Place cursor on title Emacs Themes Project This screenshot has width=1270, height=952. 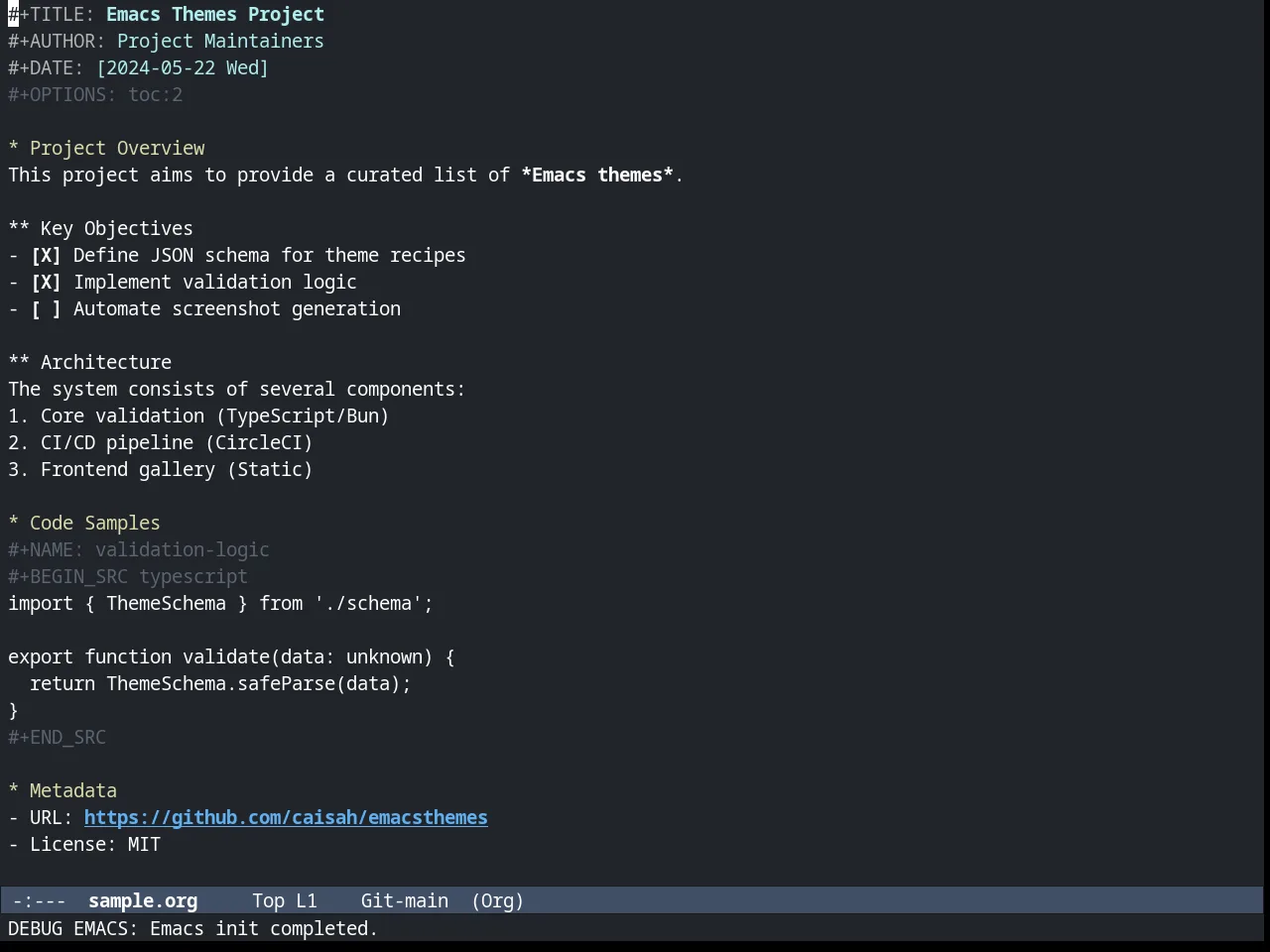point(215,14)
